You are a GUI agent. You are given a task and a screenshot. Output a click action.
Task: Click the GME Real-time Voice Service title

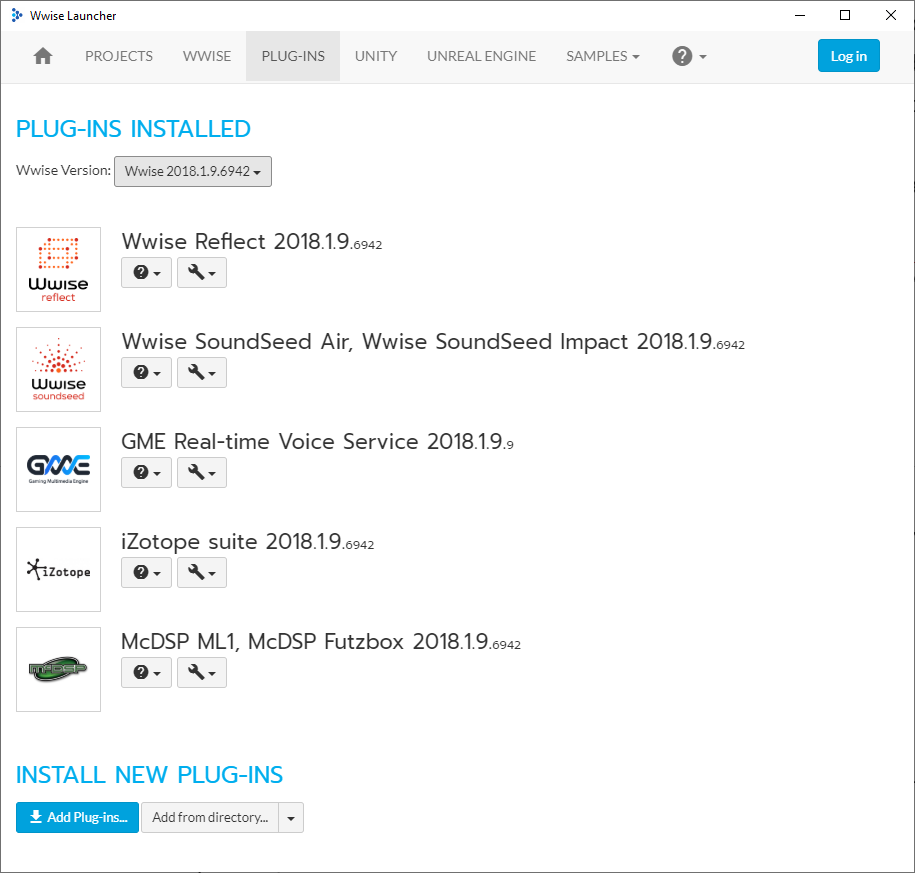pos(317,442)
